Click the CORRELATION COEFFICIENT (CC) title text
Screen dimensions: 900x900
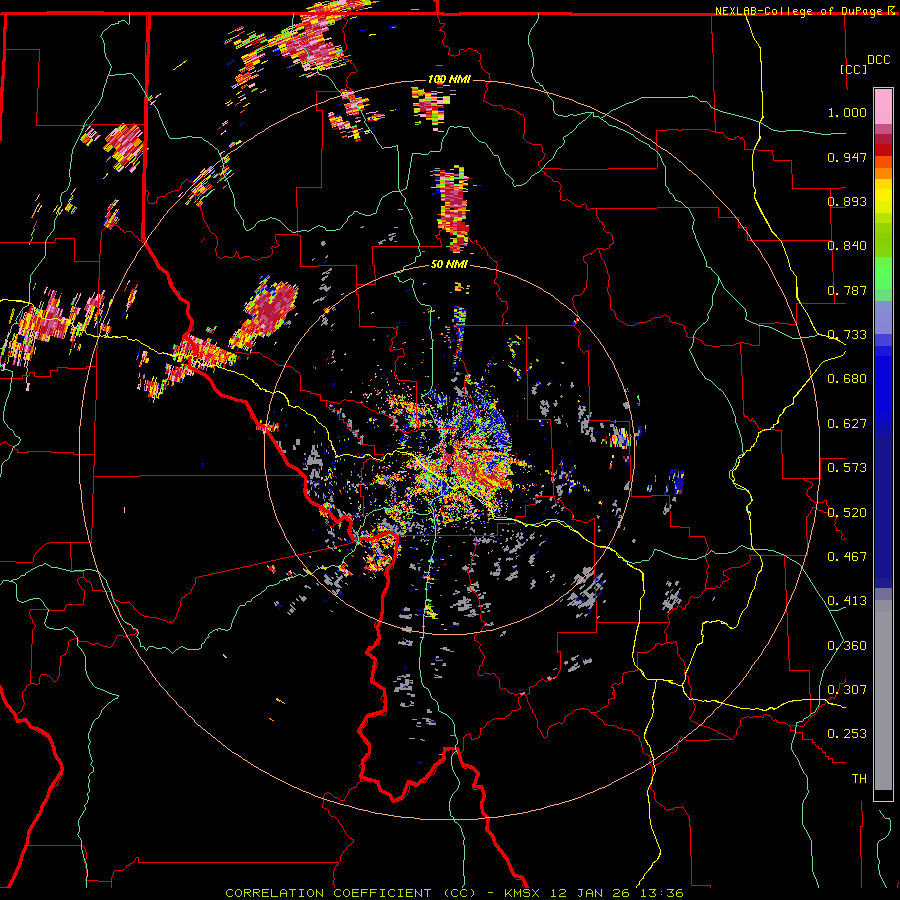[350, 893]
